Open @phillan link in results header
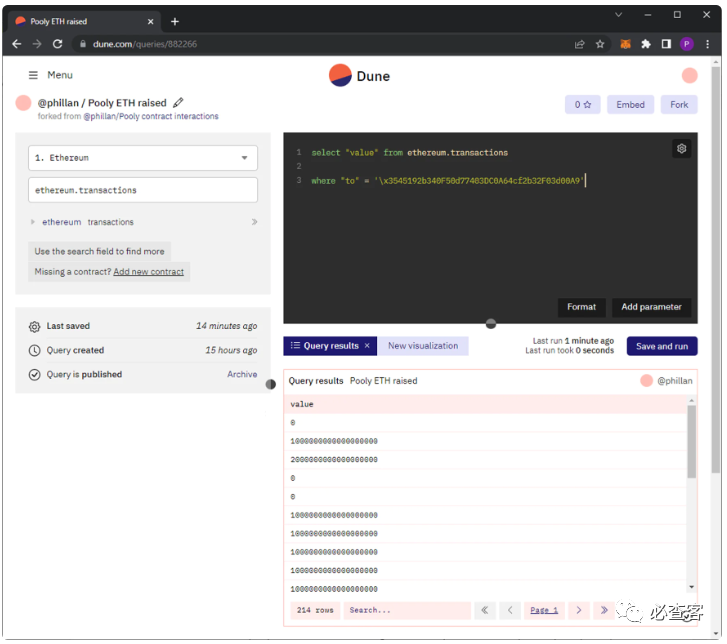 pyautogui.click(x=675, y=381)
